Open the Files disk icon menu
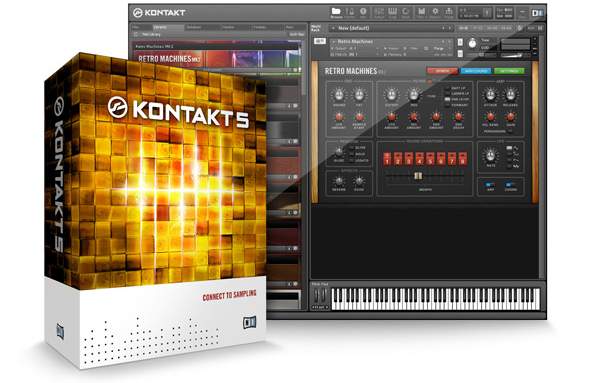The image size is (600, 383). coord(421,12)
